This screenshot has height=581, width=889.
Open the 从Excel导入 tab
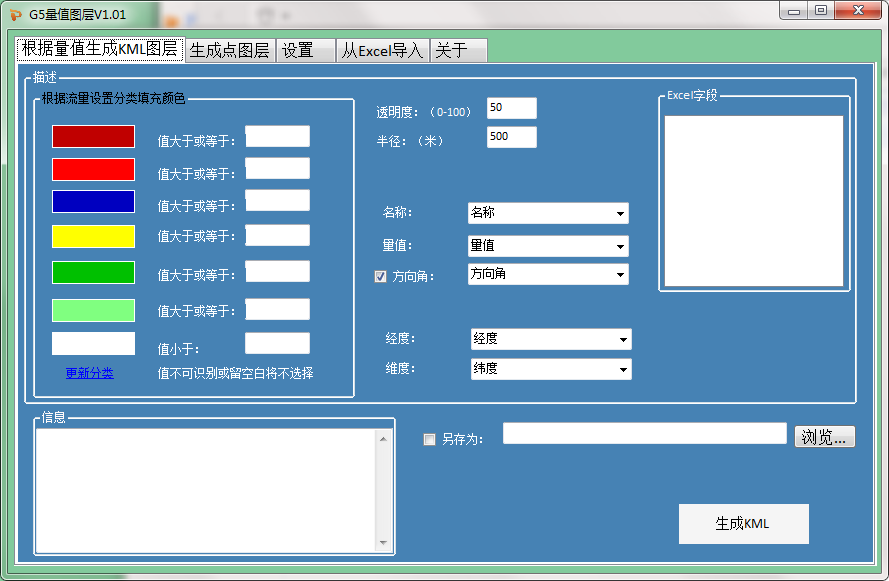(383, 50)
